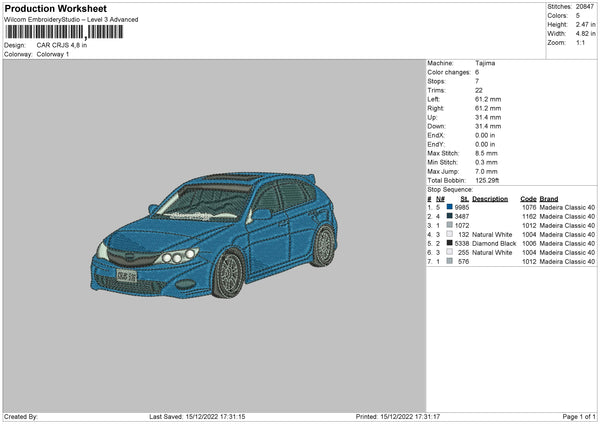Viewport: 600px width, 424px height.
Task: Click the Right label in the measurements
Action: click(x=436, y=108)
